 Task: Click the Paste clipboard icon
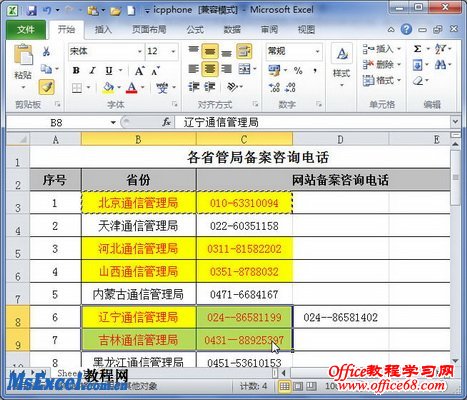point(23,55)
